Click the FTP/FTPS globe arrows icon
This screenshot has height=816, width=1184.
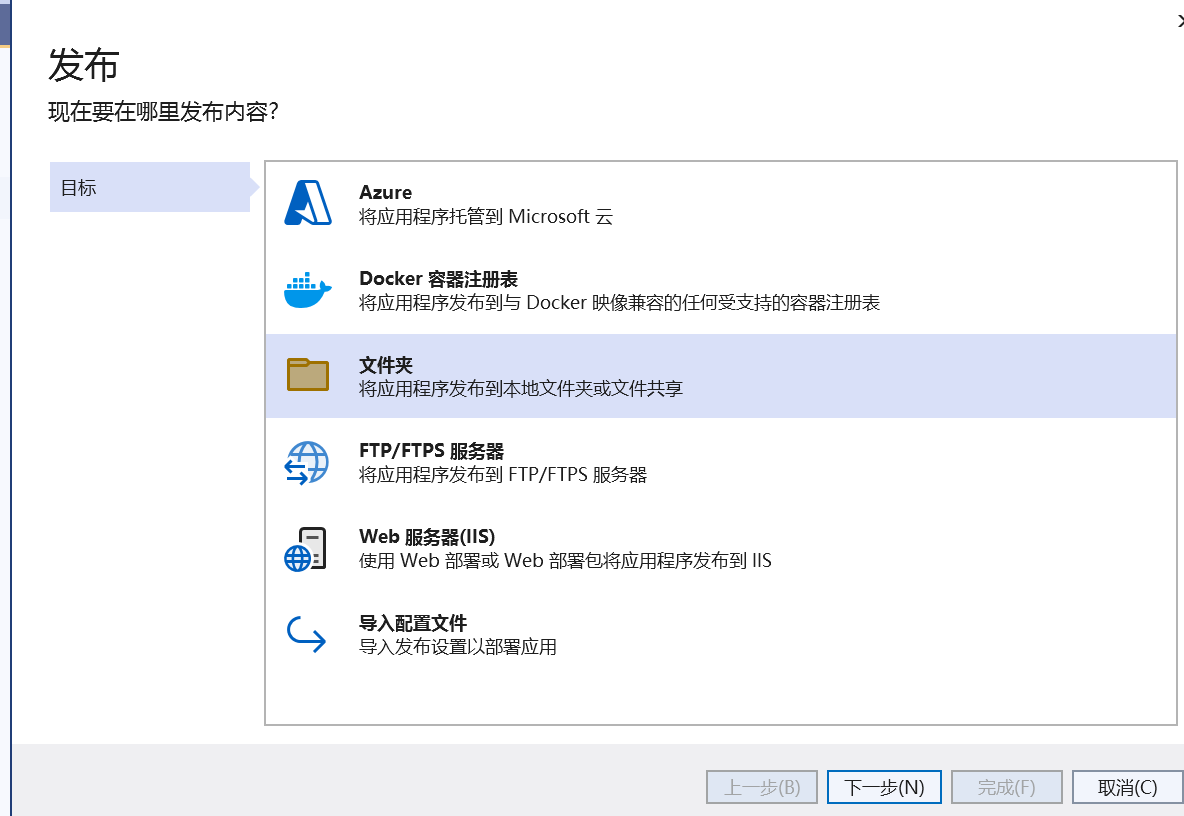tap(307, 463)
